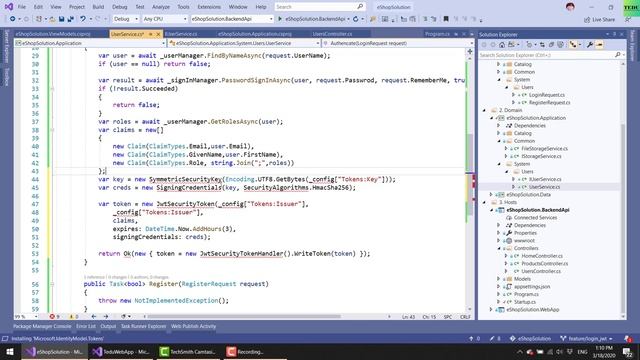Toggle Auto Hide pin on Solution Explorer

[614, 34]
